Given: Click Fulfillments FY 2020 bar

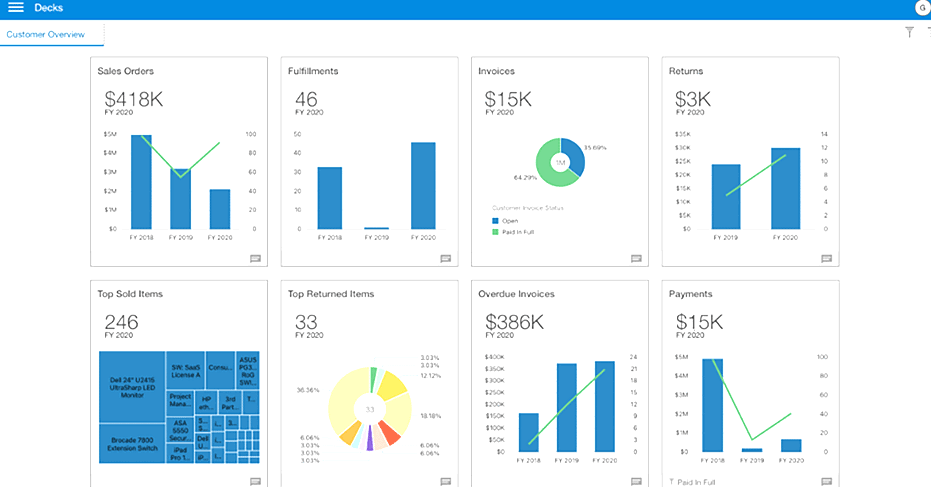Looking at the screenshot, I should click(423, 185).
